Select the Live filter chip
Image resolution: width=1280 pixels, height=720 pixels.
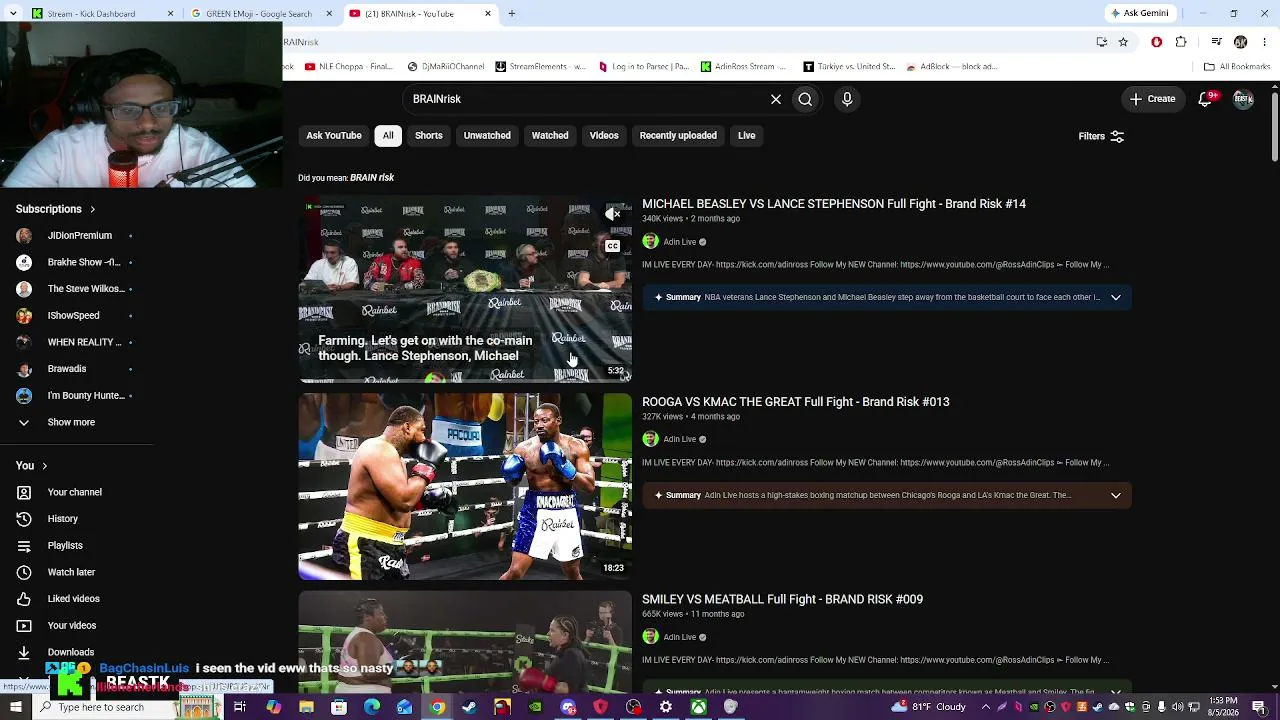747,136
